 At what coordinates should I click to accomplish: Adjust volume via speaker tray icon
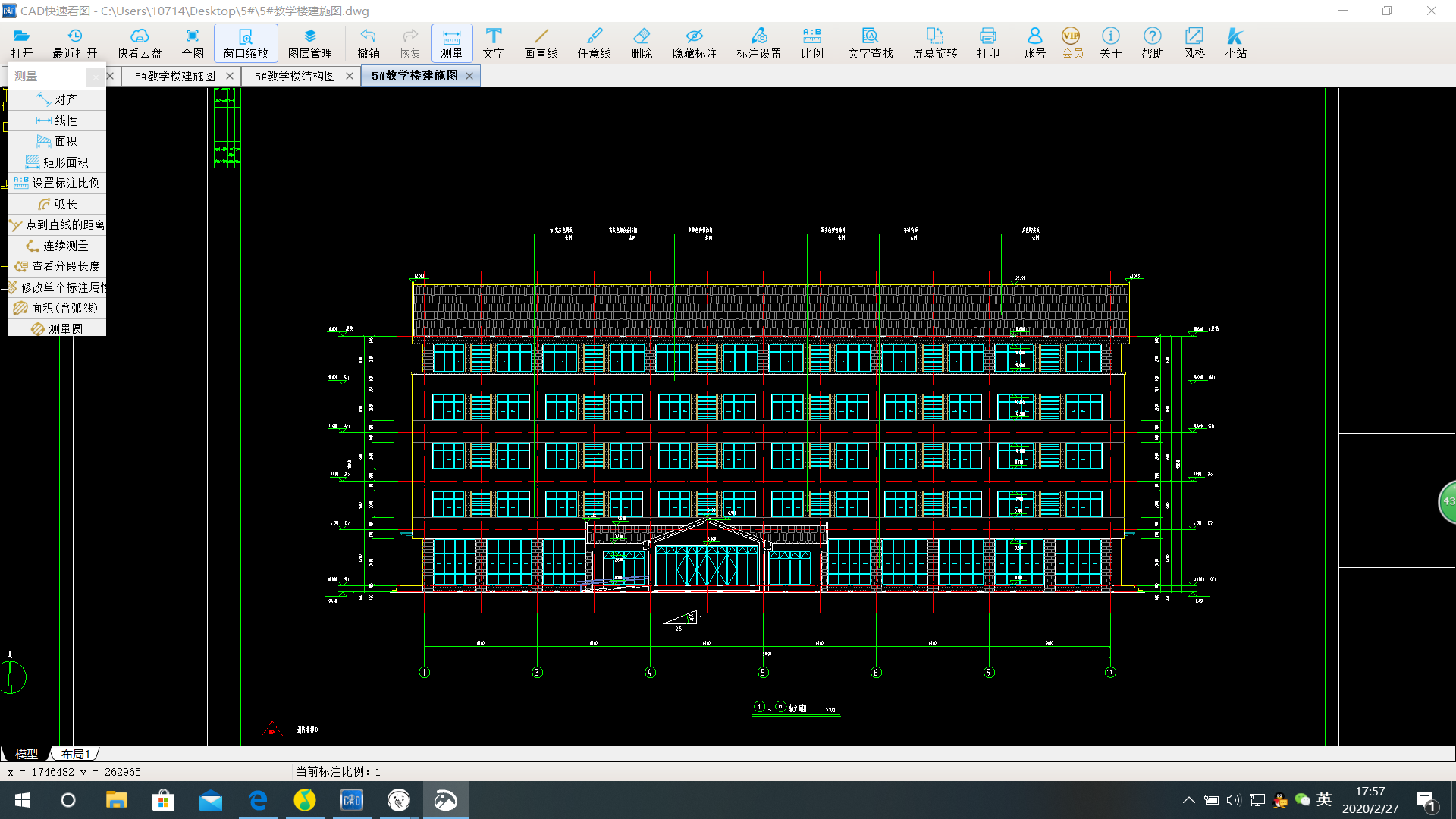click(1234, 800)
